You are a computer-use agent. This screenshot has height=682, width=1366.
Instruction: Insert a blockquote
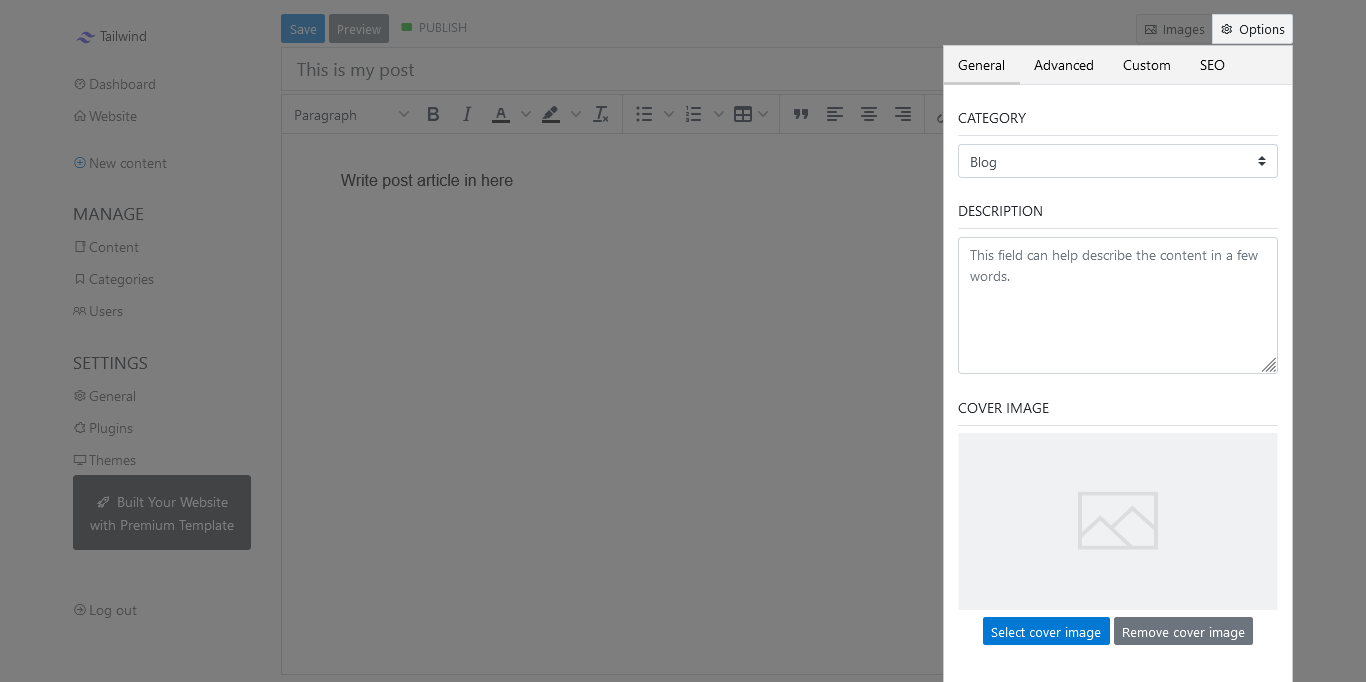(801, 114)
